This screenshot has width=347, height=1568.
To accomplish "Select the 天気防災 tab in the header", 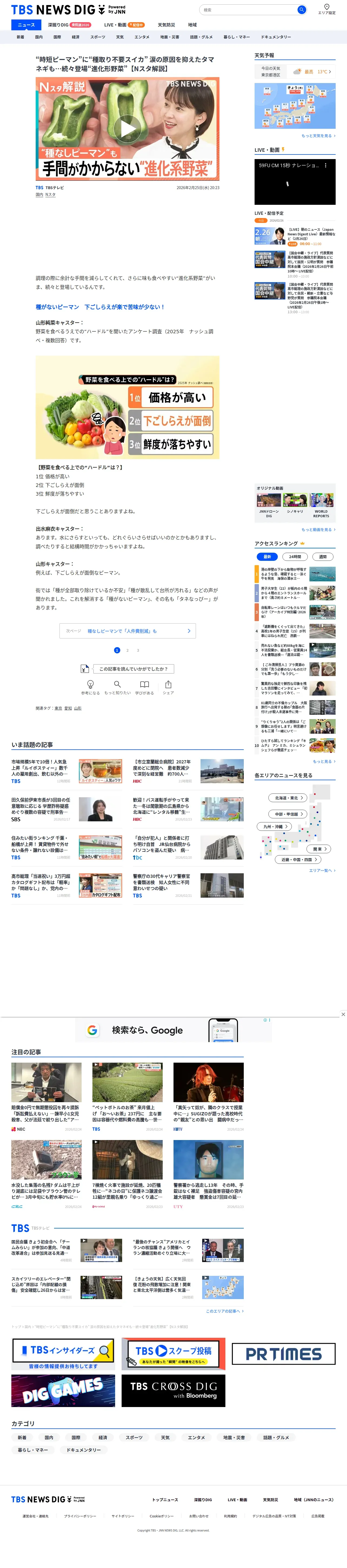I will coord(166,25).
